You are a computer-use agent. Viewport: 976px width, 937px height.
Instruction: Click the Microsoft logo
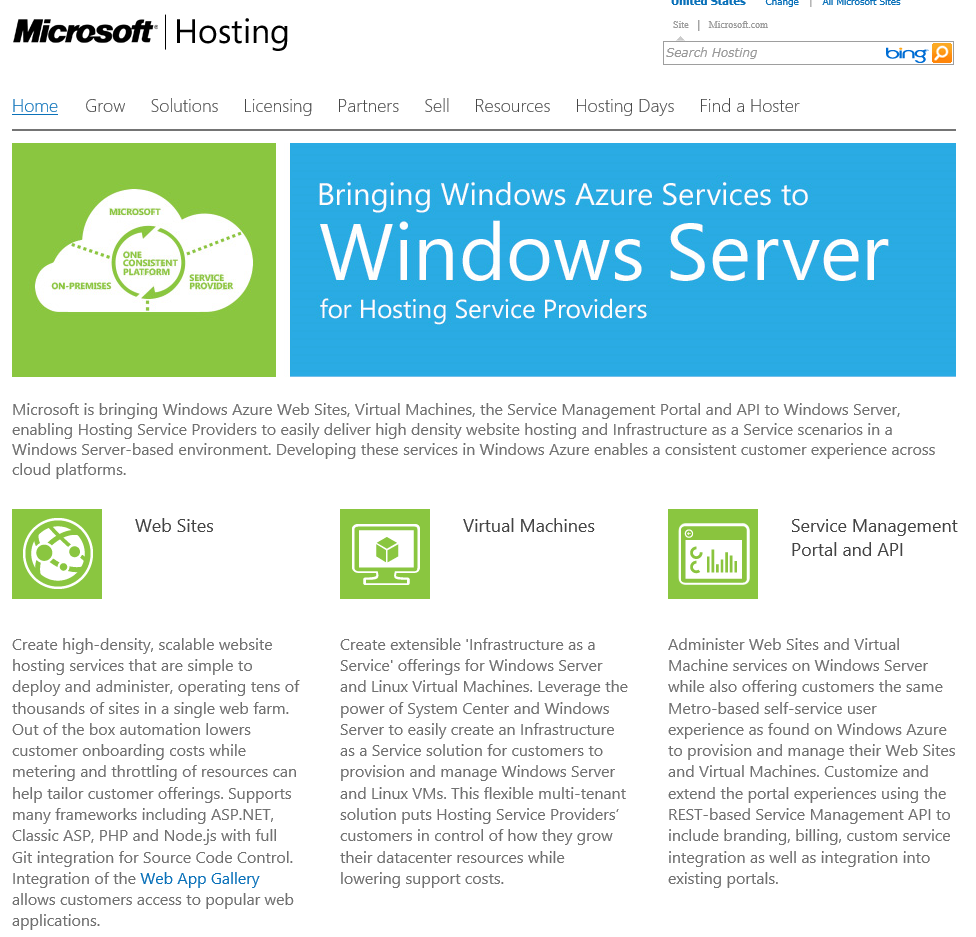click(83, 31)
